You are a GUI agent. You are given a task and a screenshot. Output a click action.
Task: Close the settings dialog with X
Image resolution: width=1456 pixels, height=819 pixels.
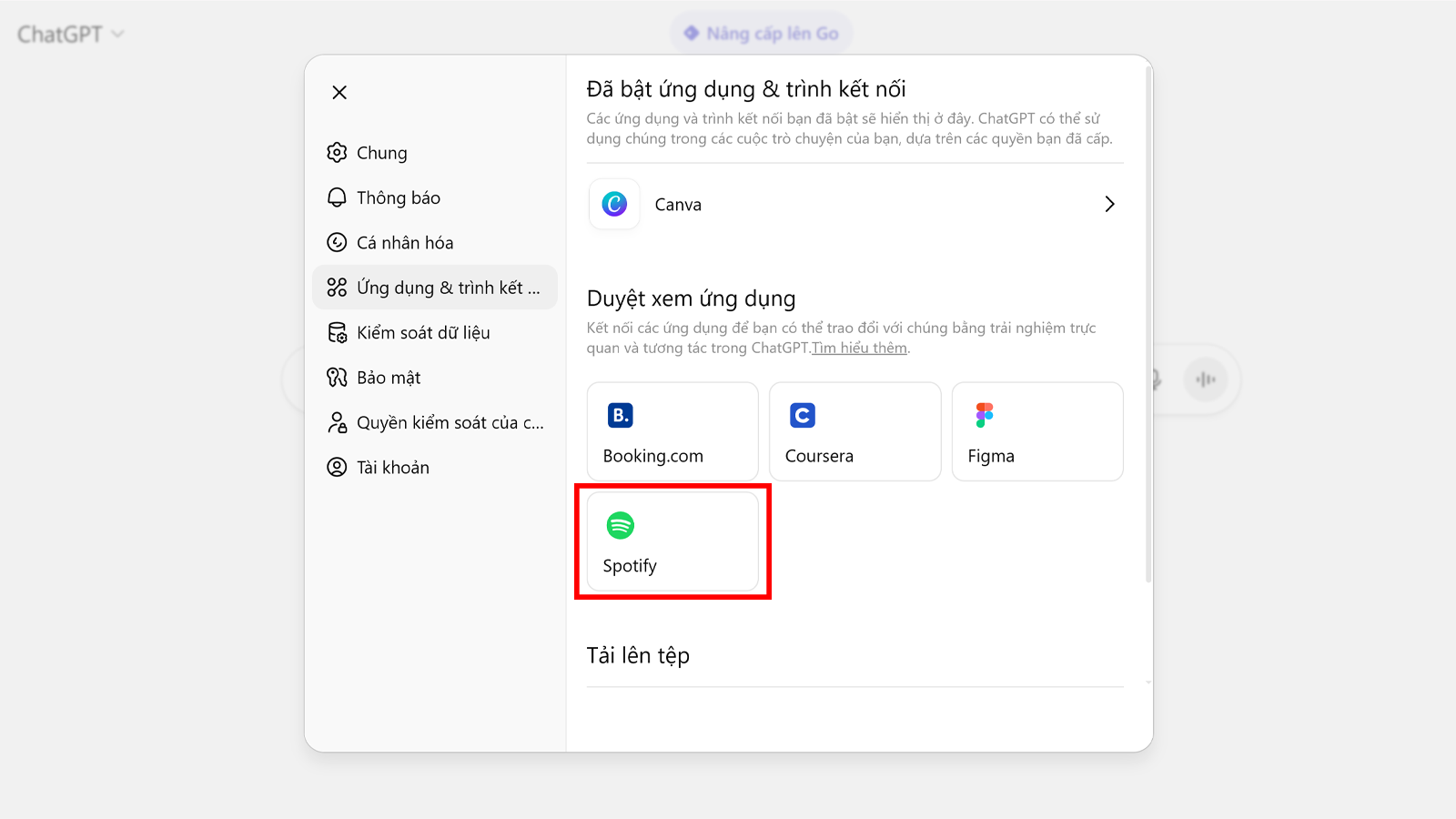pos(339,92)
